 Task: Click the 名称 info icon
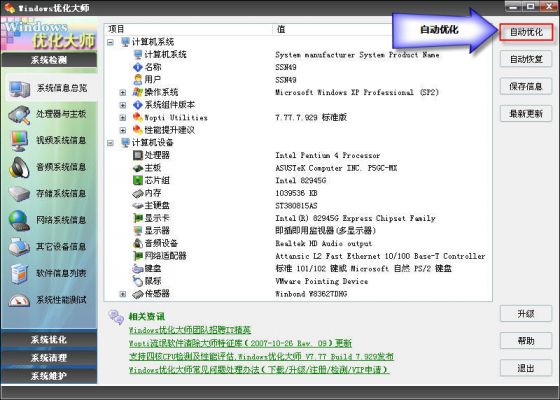click(x=138, y=67)
